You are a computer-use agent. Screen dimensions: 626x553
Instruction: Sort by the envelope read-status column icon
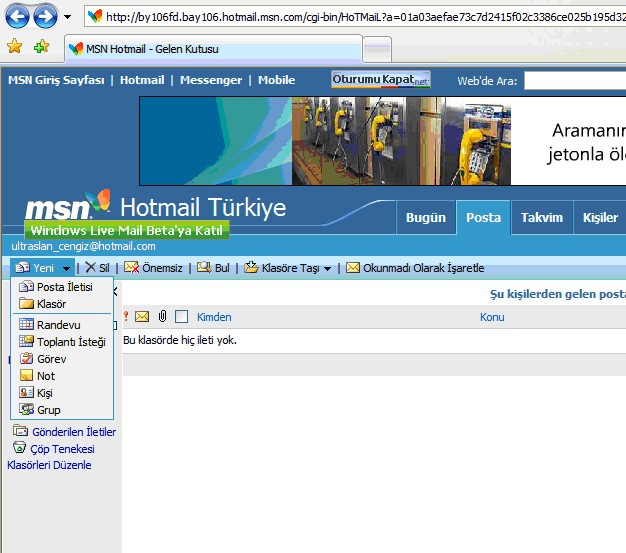(x=142, y=317)
